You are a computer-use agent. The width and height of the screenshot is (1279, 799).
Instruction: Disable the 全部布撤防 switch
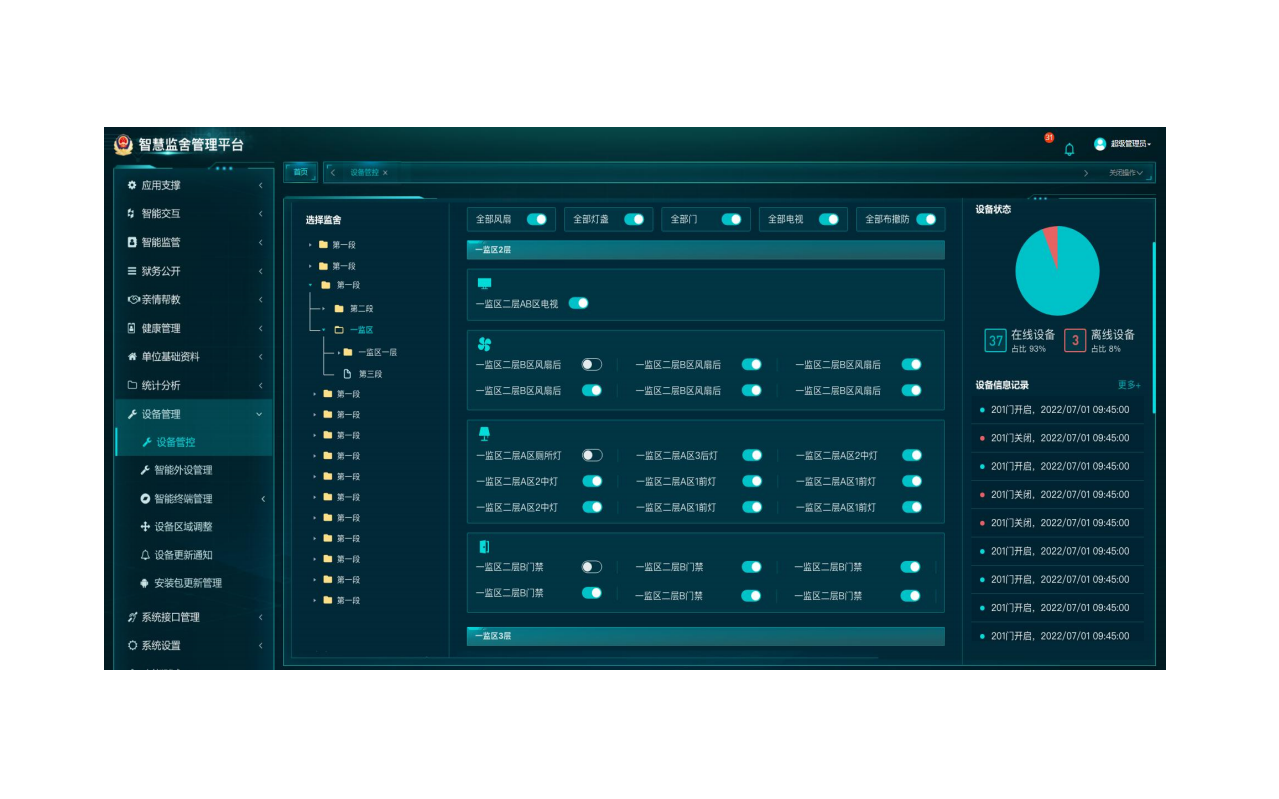[x=926, y=219]
